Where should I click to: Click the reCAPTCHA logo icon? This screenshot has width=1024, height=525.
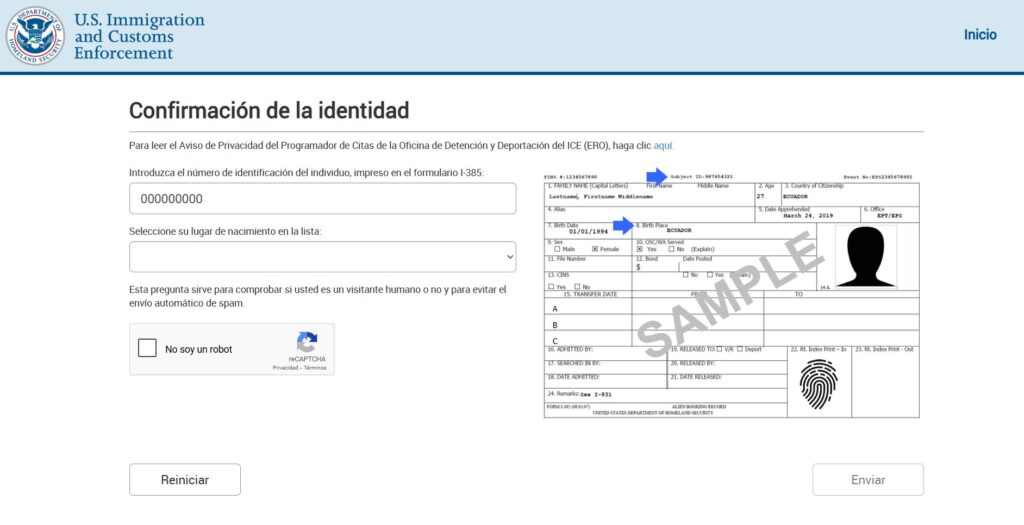(x=307, y=342)
